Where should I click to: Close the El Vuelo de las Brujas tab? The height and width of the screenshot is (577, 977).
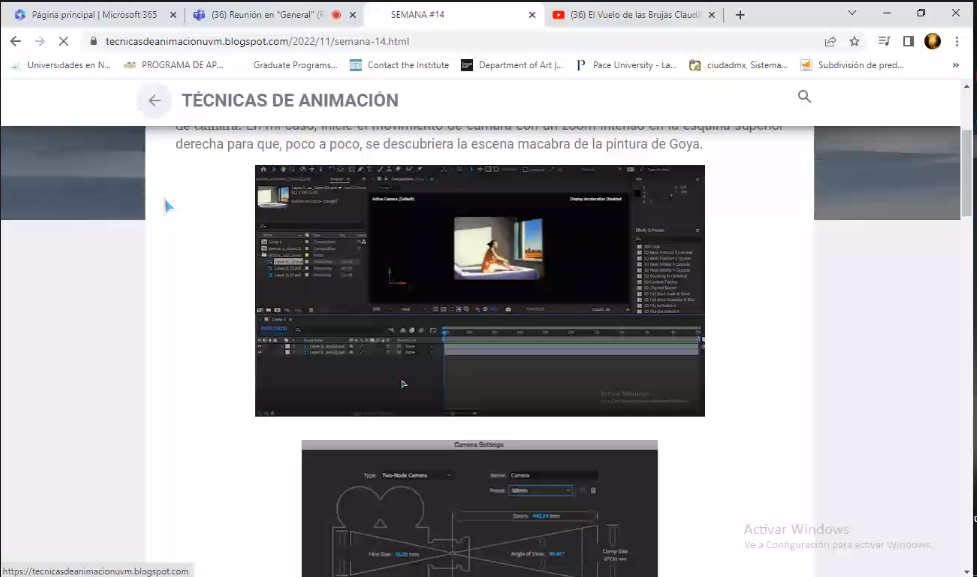point(712,14)
